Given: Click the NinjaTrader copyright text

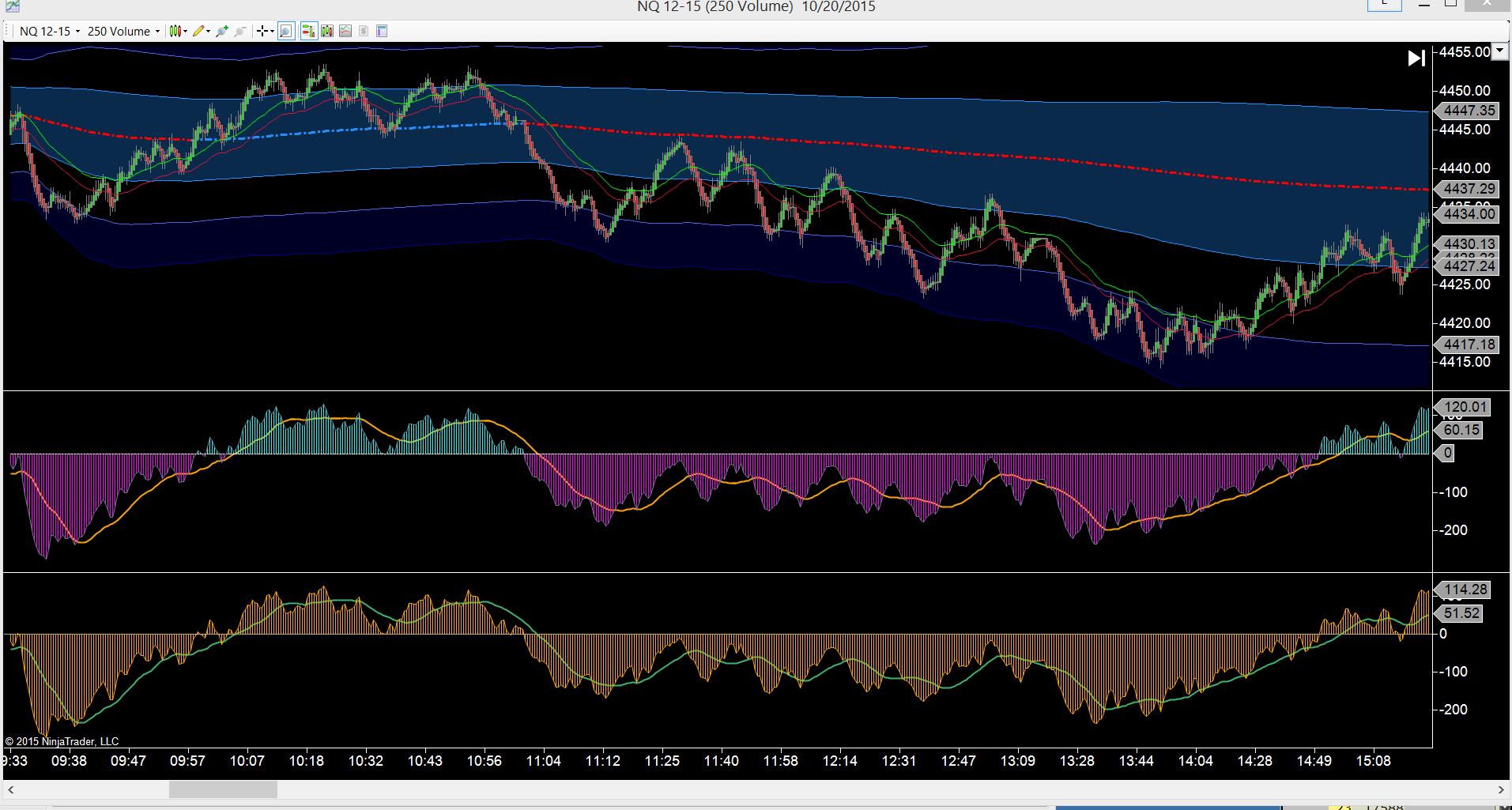Looking at the screenshot, I should pos(62,741).
